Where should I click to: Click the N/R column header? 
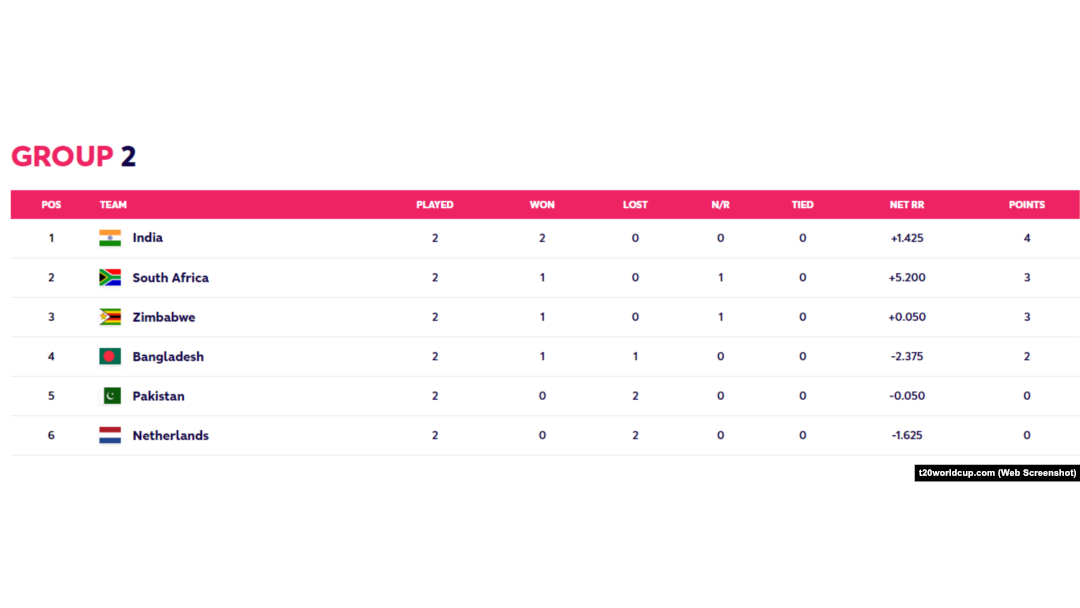tap(720, 205)
